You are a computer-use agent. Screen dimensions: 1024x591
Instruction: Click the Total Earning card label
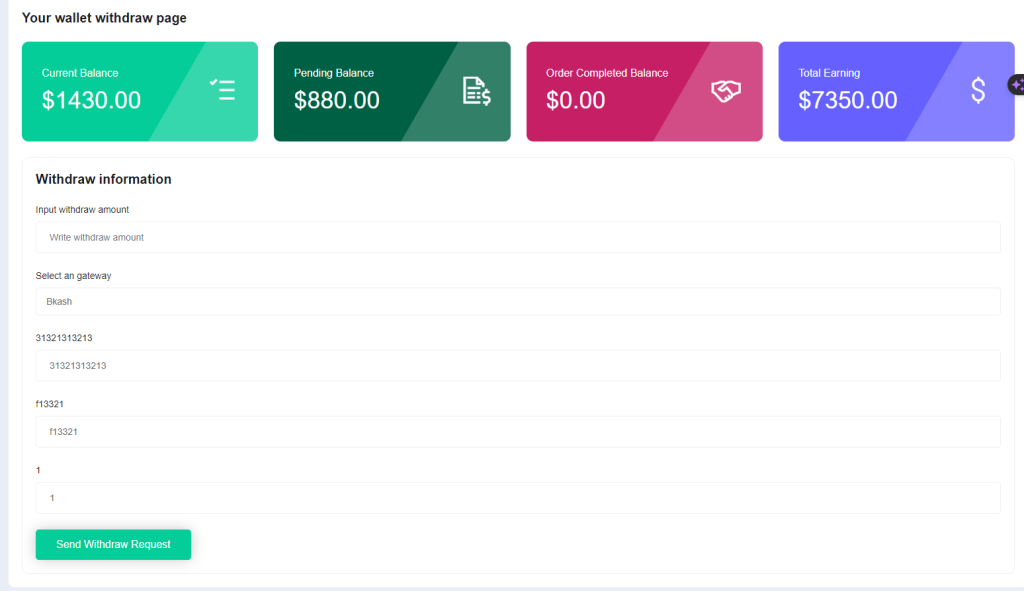point(829,73)
